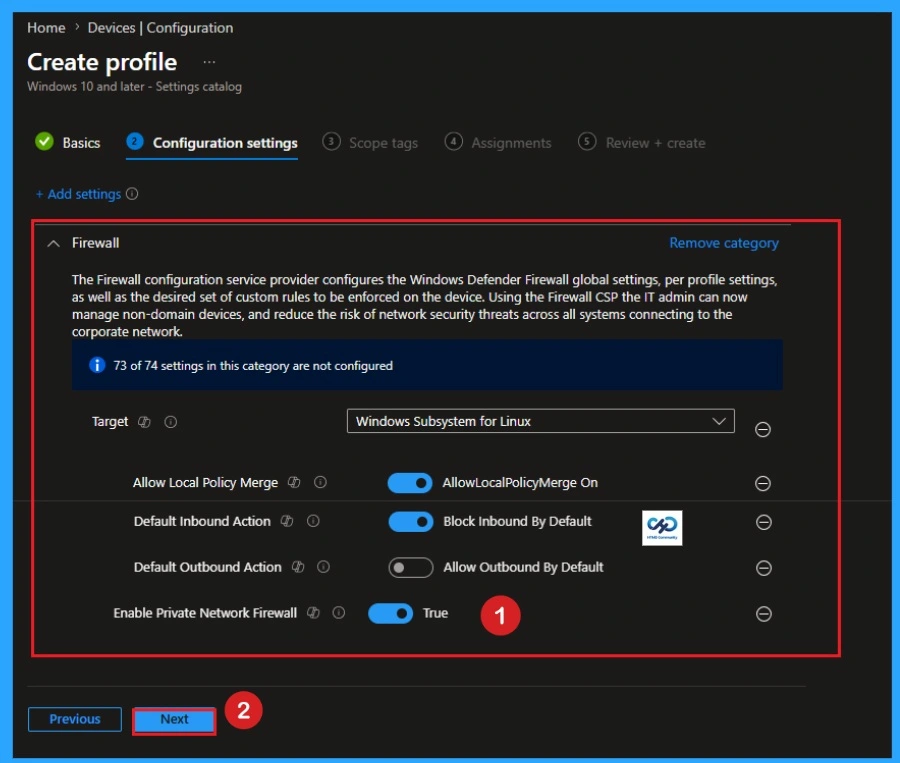Screen dimensions: 900x763
Task: Show info for Allow Local Policy Merge
Action: (320, 482)
